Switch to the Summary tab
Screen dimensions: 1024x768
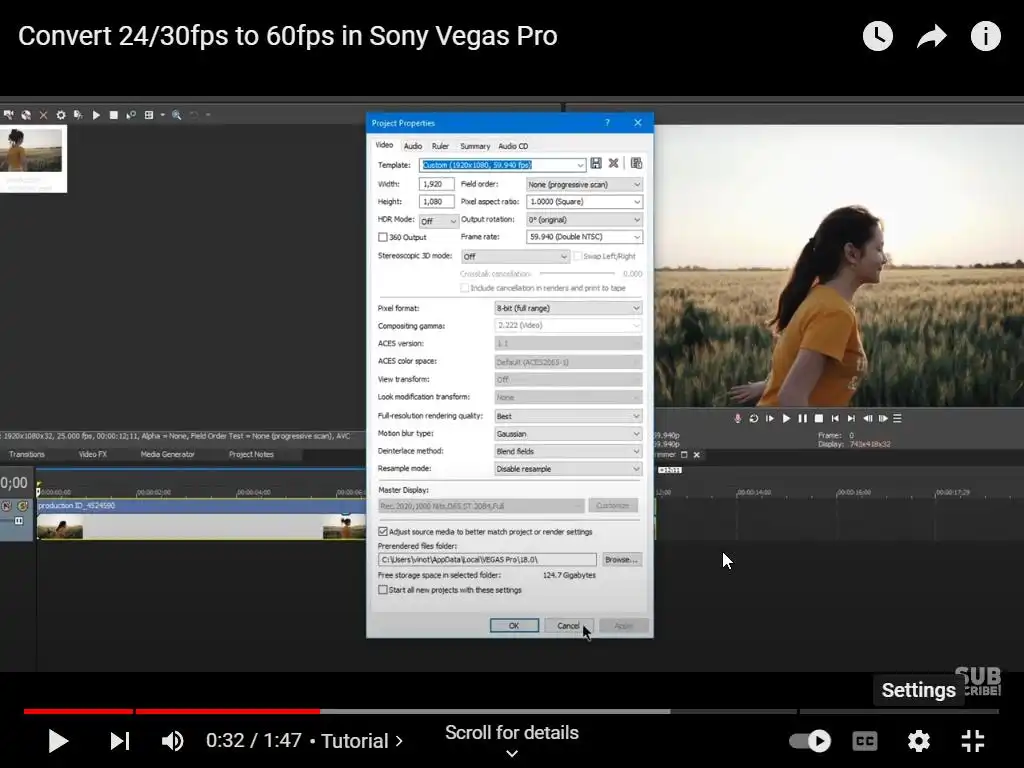[475, 146]
